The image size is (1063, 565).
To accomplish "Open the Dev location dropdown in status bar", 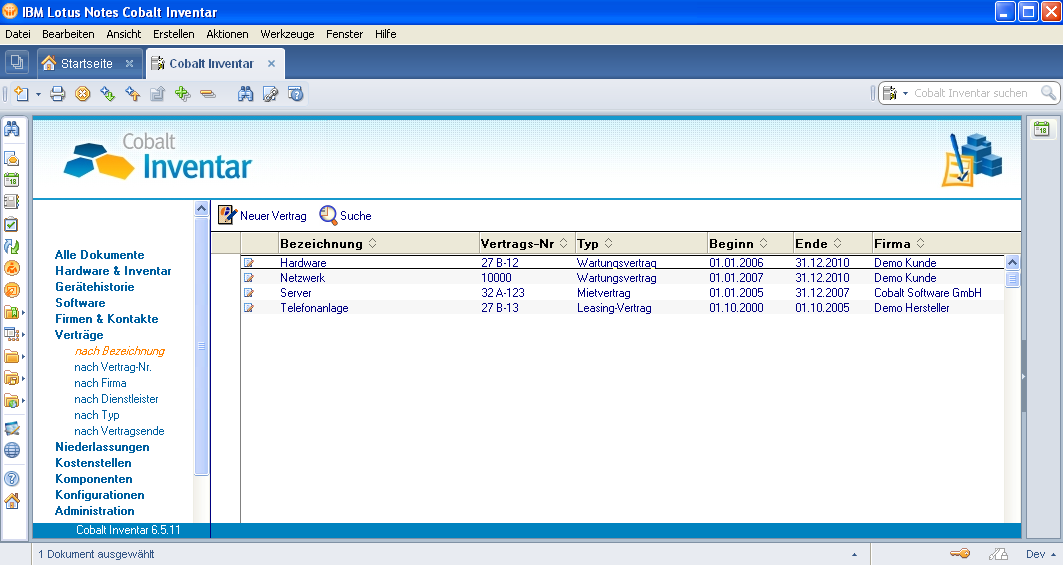I will pyautogui.click(x=1040, y=554).
